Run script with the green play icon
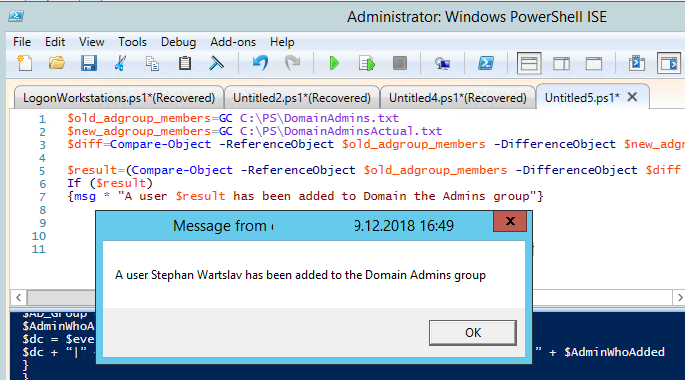 334,63
